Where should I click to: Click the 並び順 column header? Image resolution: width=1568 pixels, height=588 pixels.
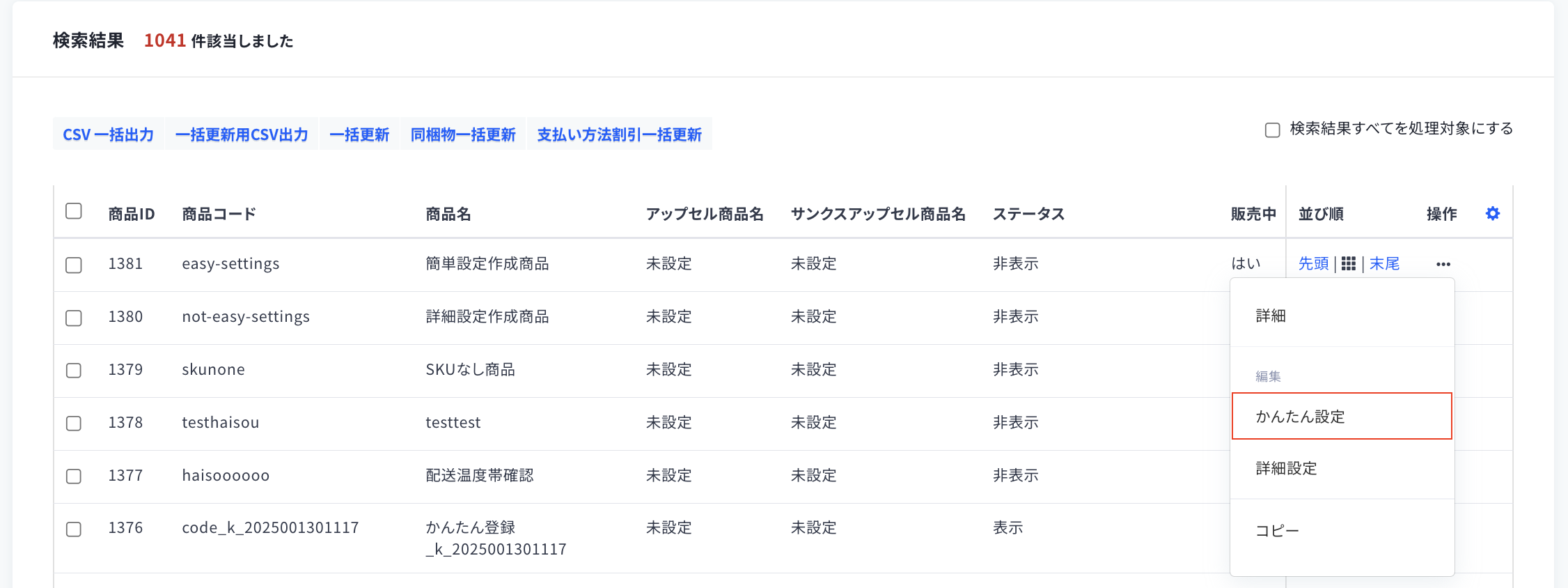(1321, 214)
